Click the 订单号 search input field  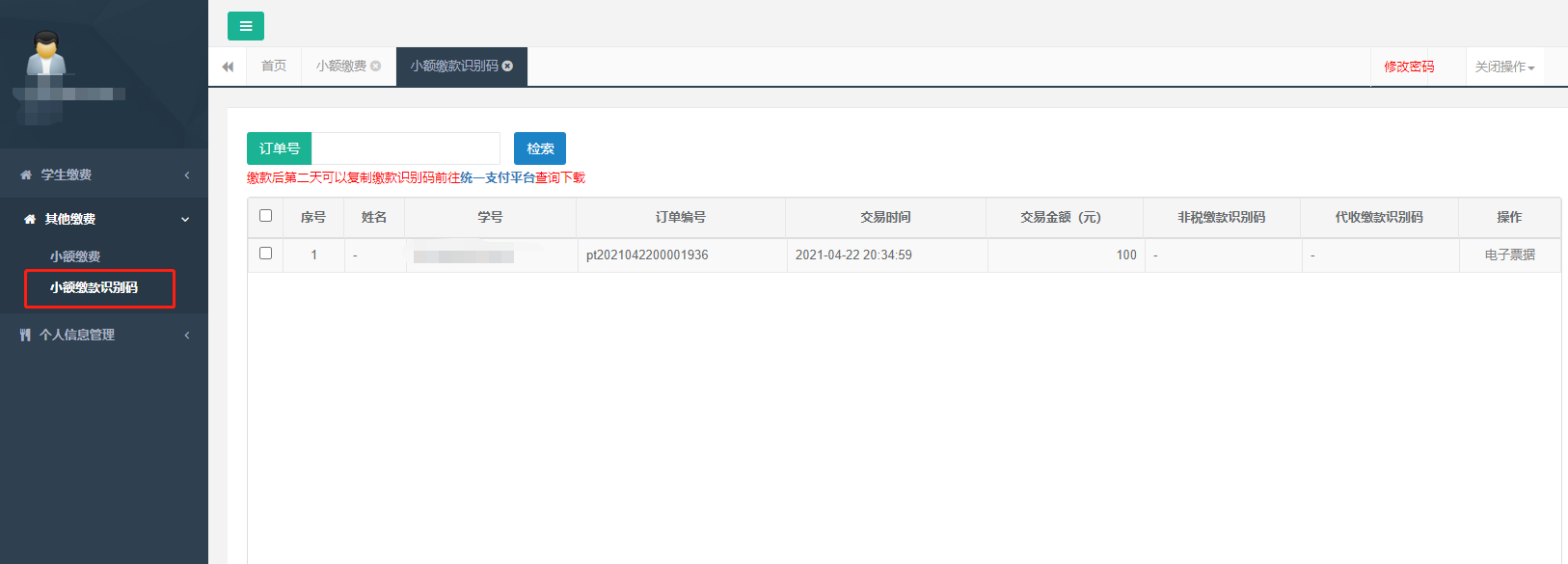click(x=405, y=148)
